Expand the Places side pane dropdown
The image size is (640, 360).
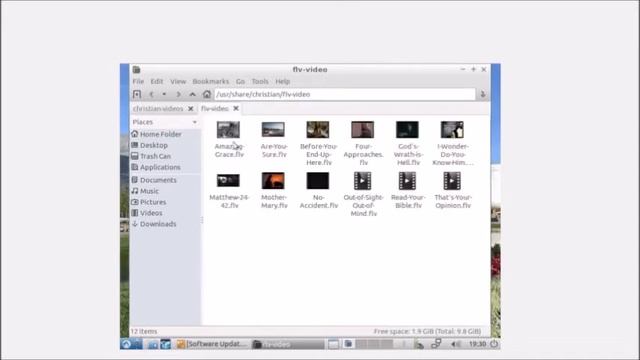tap(195, 122)
